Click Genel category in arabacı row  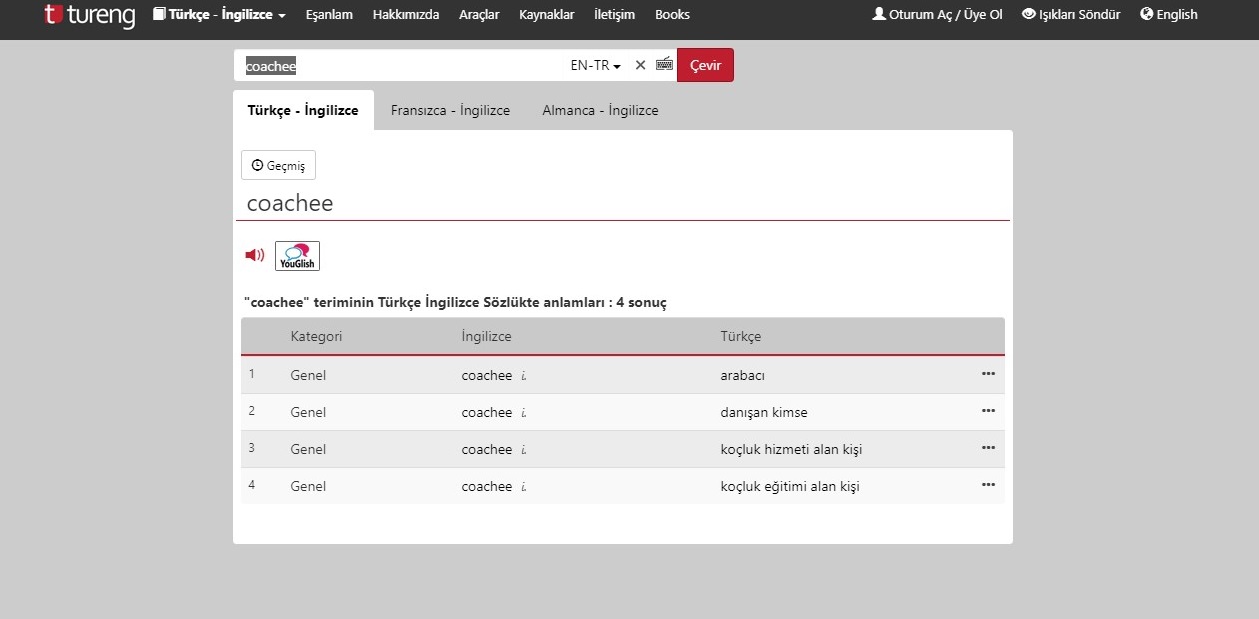click(308, 375)
